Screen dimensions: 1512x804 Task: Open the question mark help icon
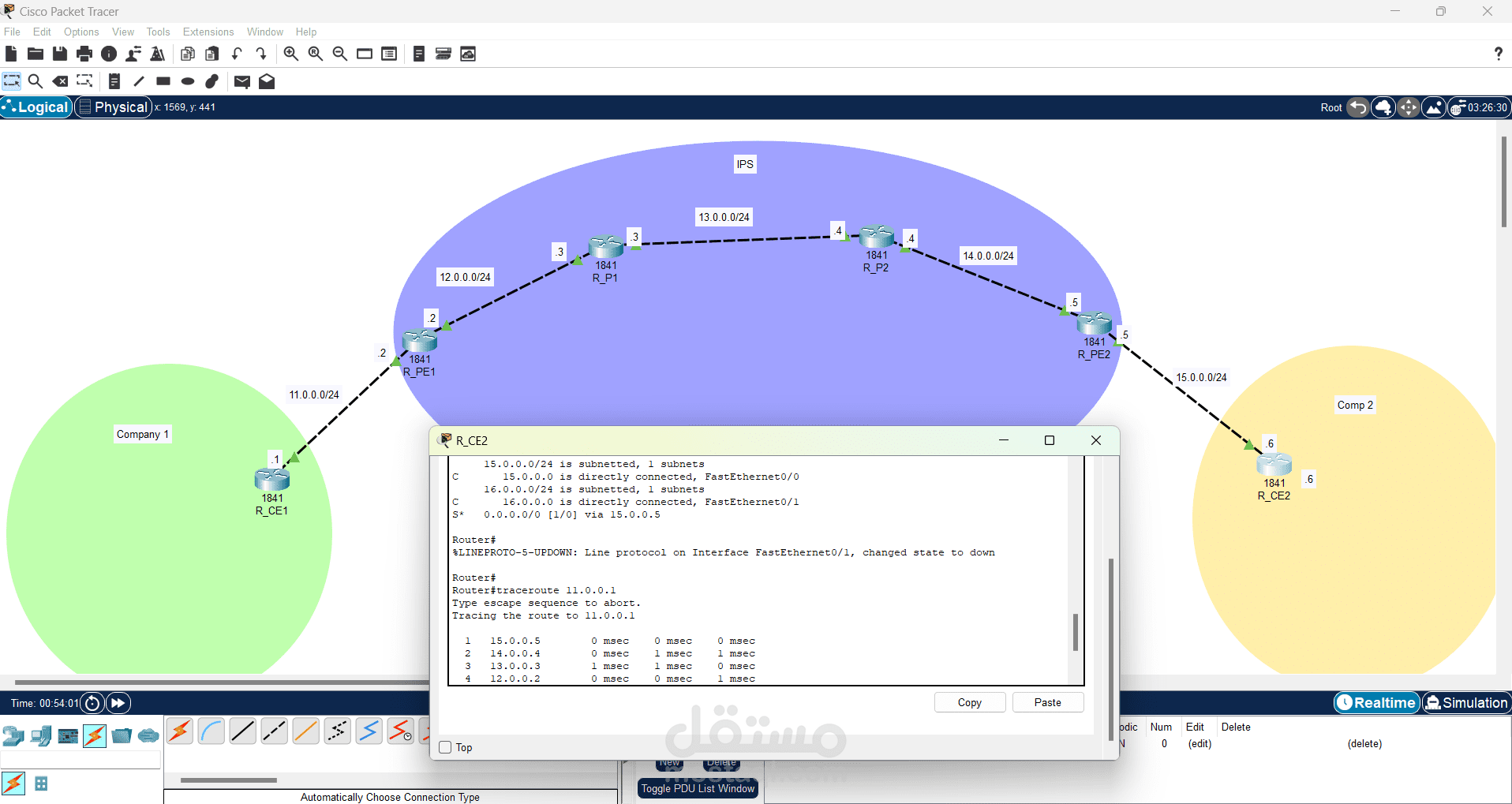[x=1498, y=54]
